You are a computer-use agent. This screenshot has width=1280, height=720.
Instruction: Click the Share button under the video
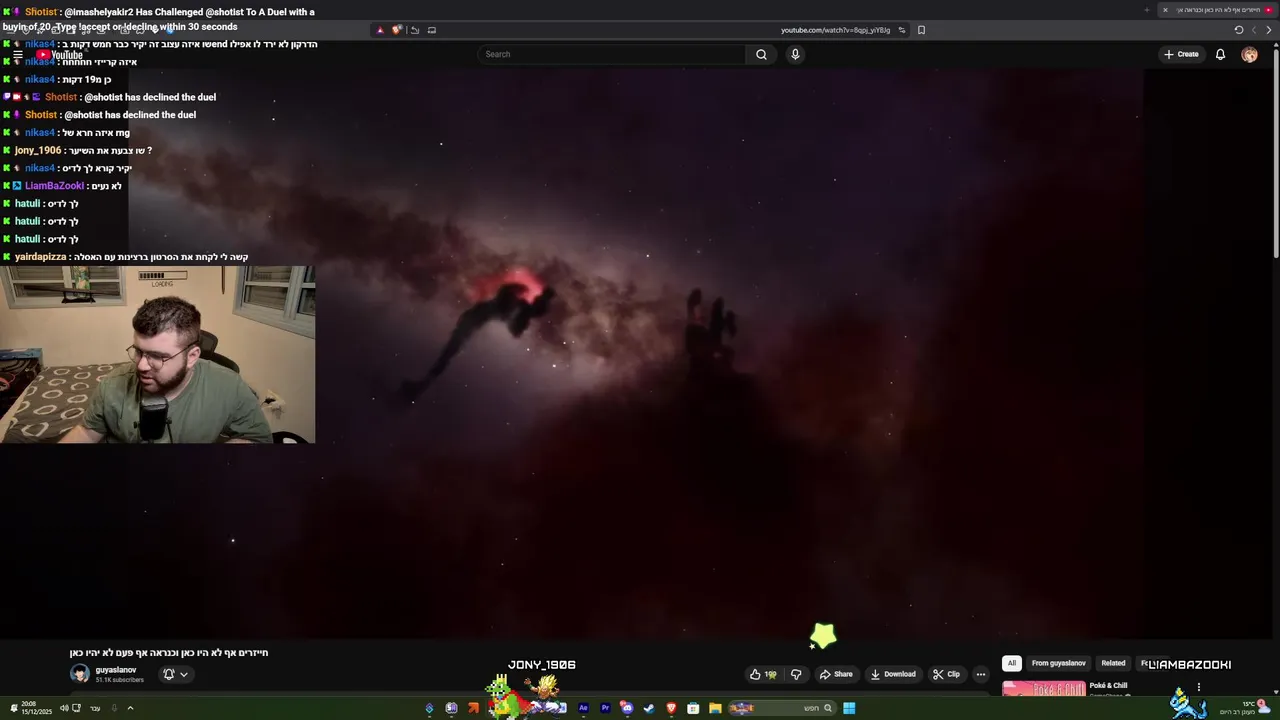(x=836, y=674)
